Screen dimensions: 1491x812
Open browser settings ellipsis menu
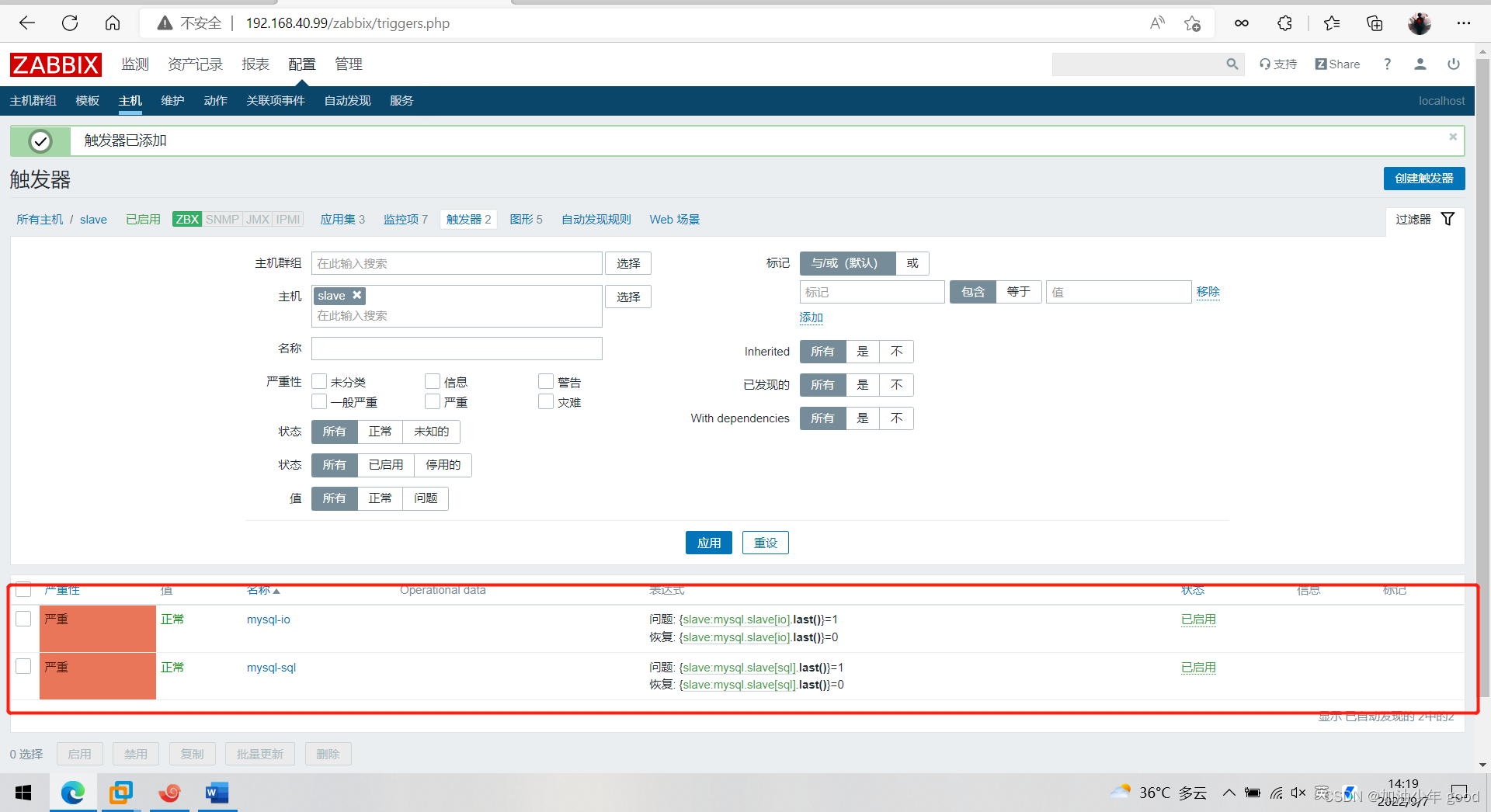tap(1464, 23)
